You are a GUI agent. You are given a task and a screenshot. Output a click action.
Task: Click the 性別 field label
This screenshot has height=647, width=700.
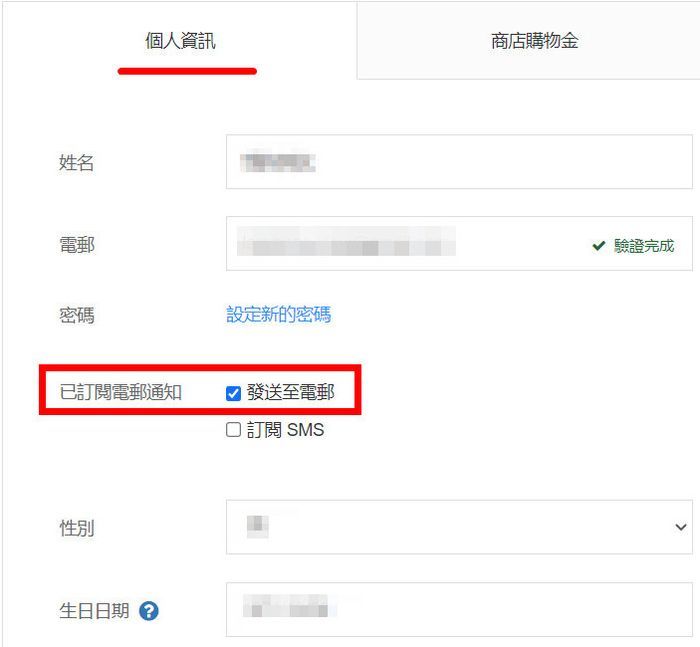(77, 528)
